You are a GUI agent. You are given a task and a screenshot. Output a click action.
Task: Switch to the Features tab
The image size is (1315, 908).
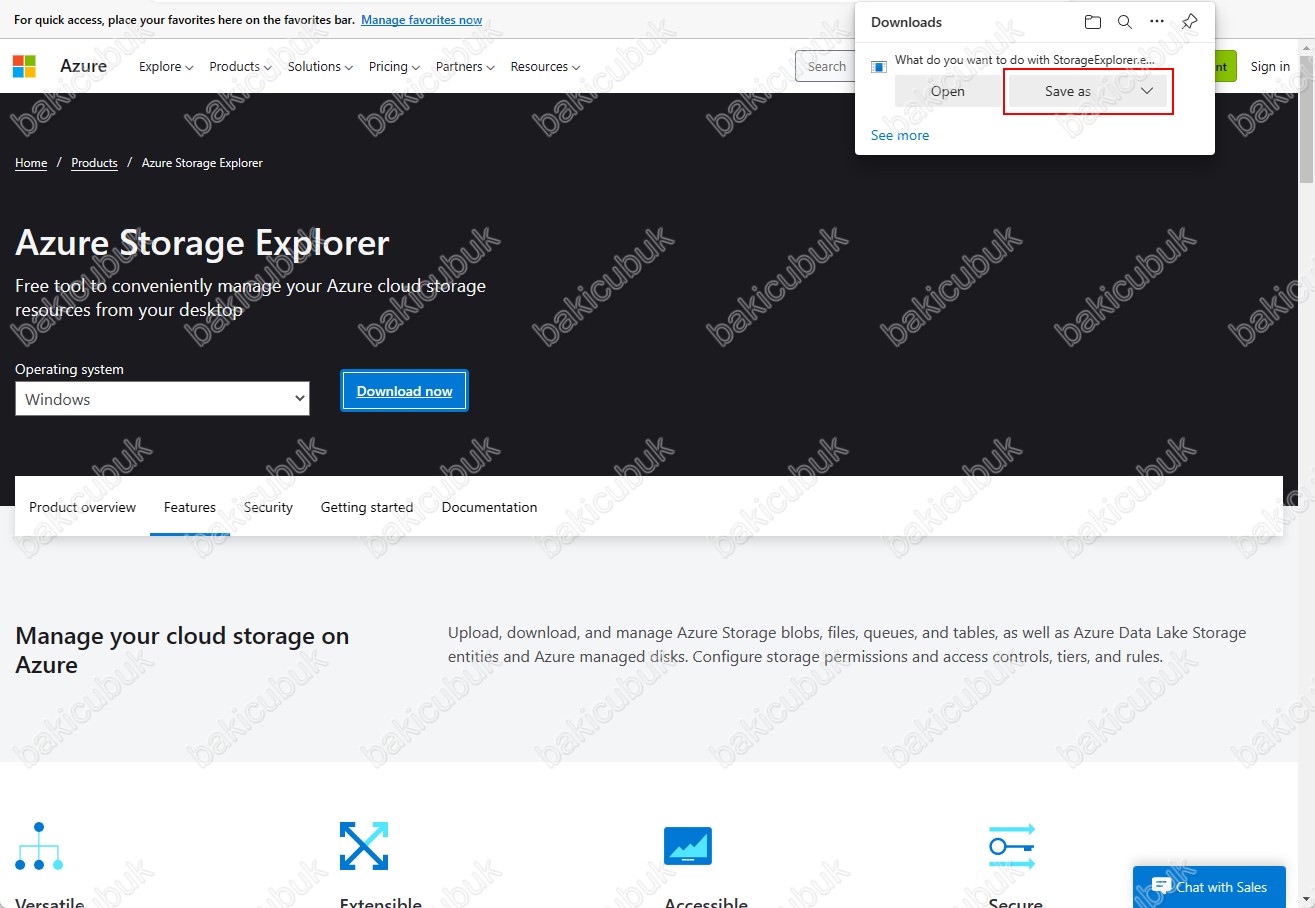pos(190,507)
